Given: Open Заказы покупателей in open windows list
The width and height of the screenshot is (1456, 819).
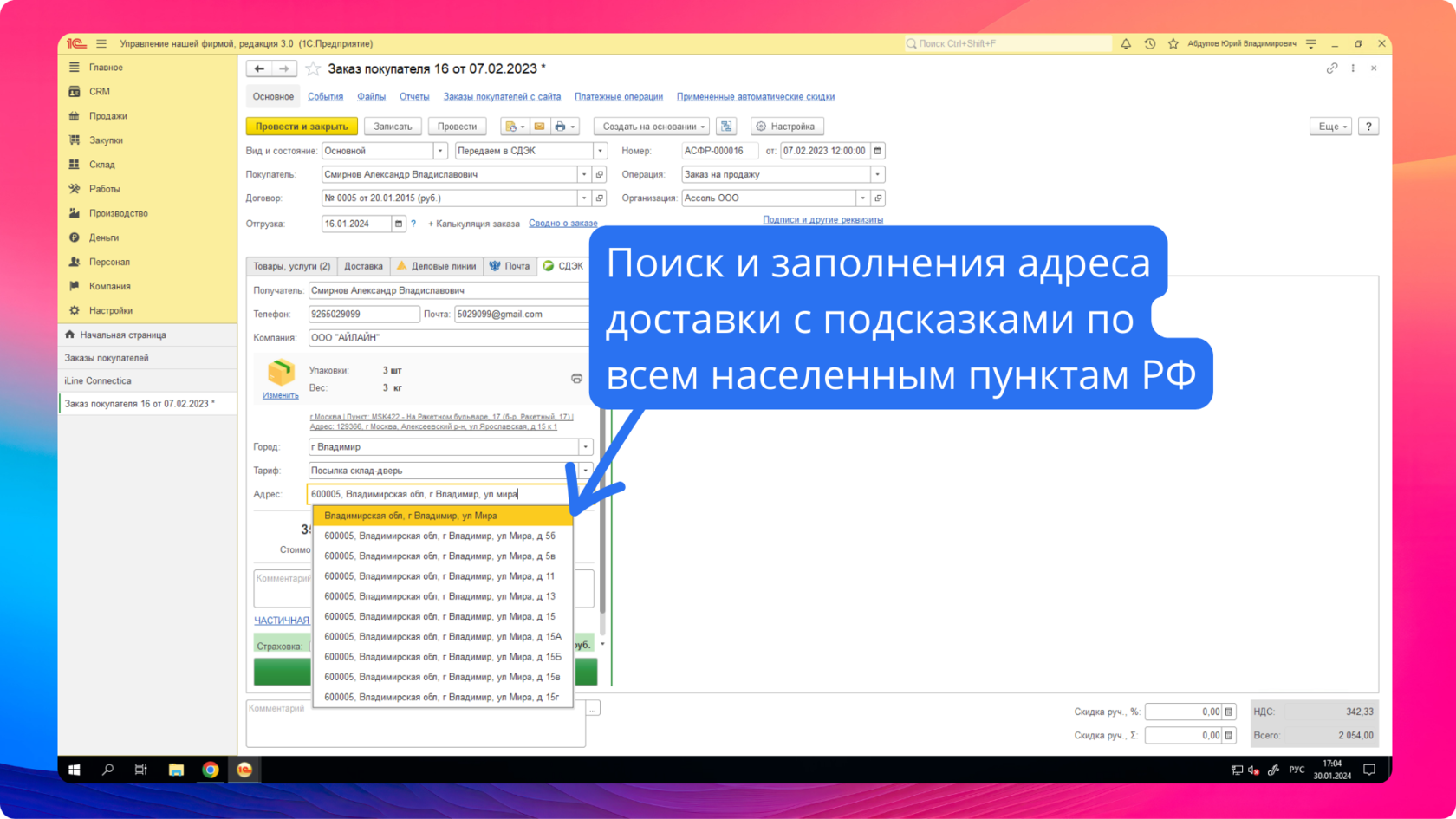Looking at the screenshot, I should coord(147,358).
